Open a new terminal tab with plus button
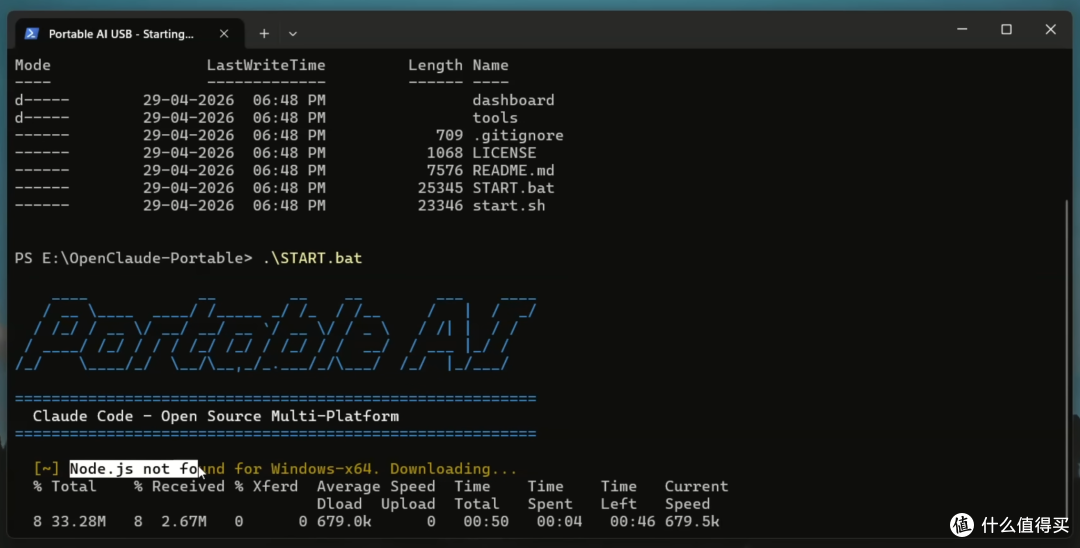Viewport: 1080px width, 548px height. pyautogui.click(x=264, y=34)
